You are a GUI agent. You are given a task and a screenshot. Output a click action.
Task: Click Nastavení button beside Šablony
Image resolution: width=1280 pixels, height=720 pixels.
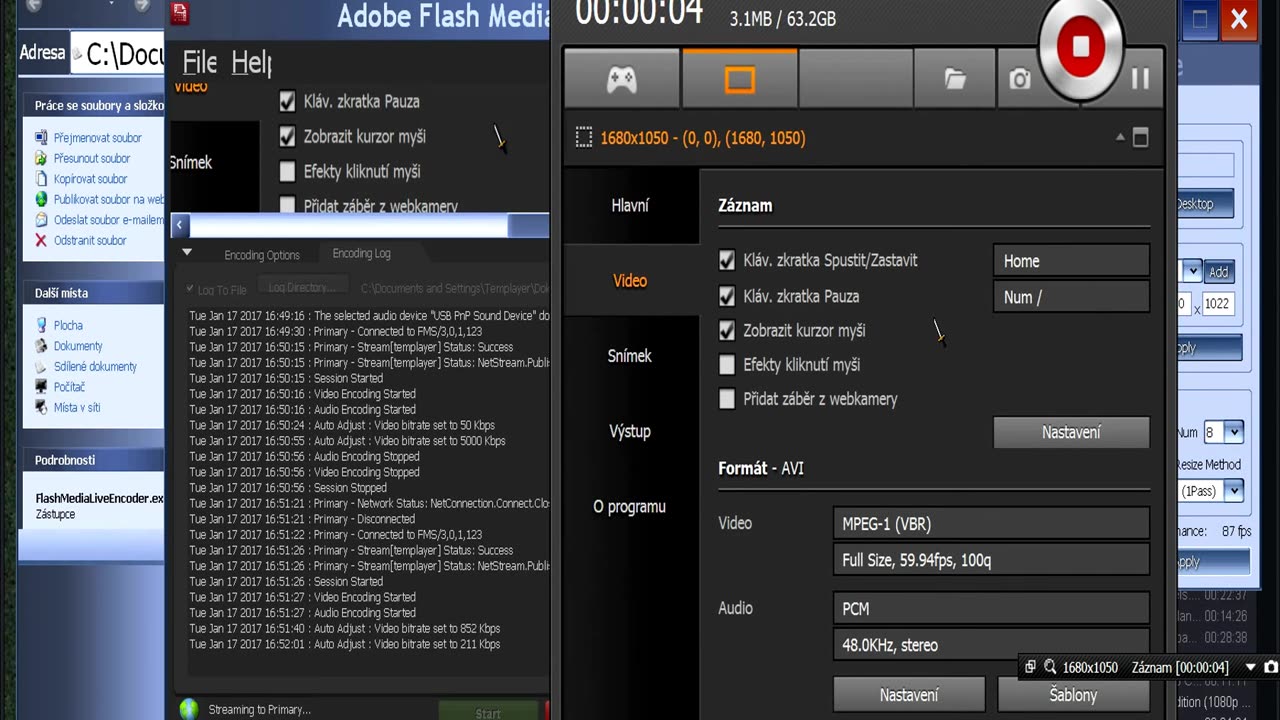click(x=909, y=695)
